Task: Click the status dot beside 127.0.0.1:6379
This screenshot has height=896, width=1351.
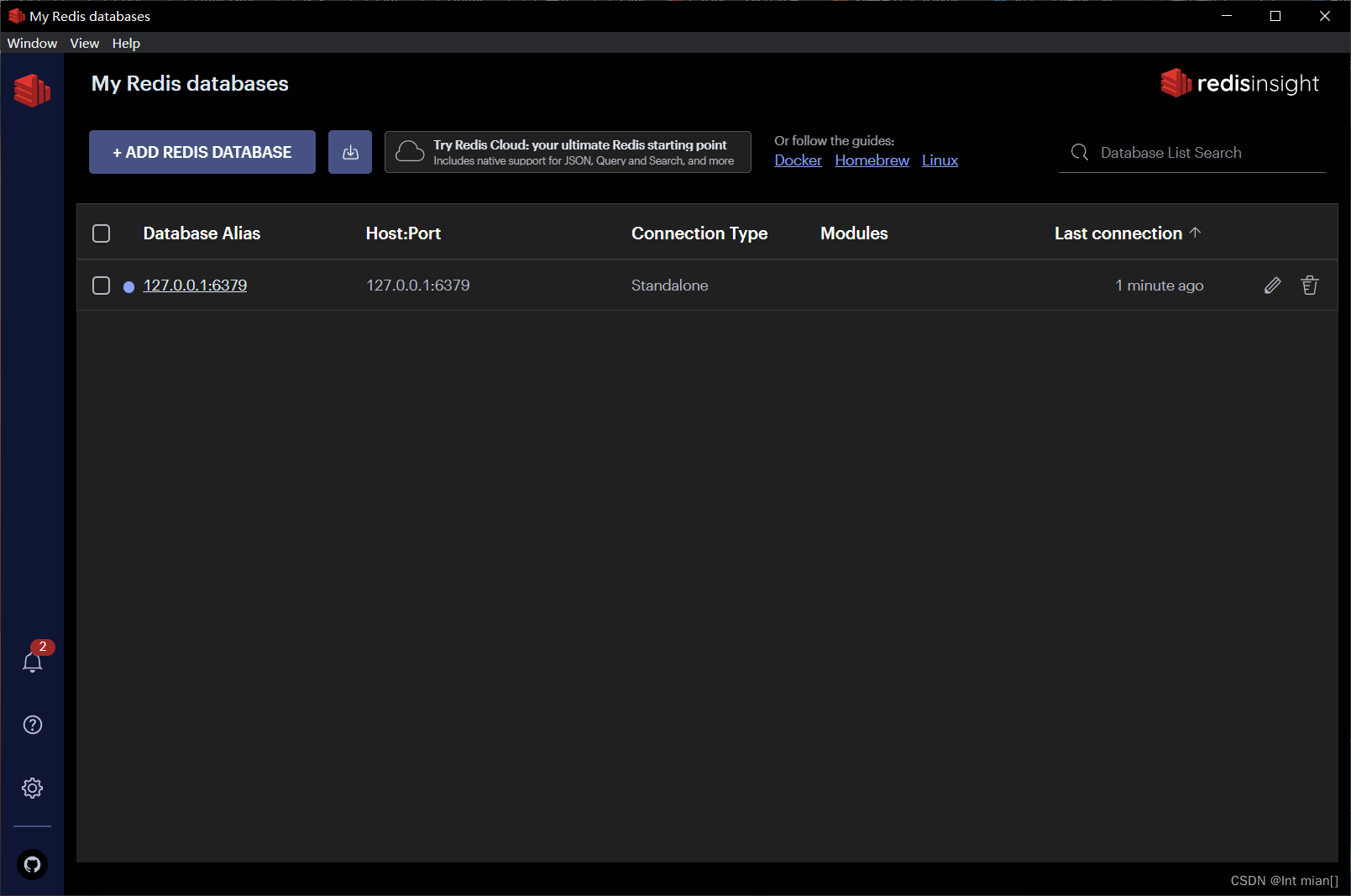Action: click(x=128, y=287)
